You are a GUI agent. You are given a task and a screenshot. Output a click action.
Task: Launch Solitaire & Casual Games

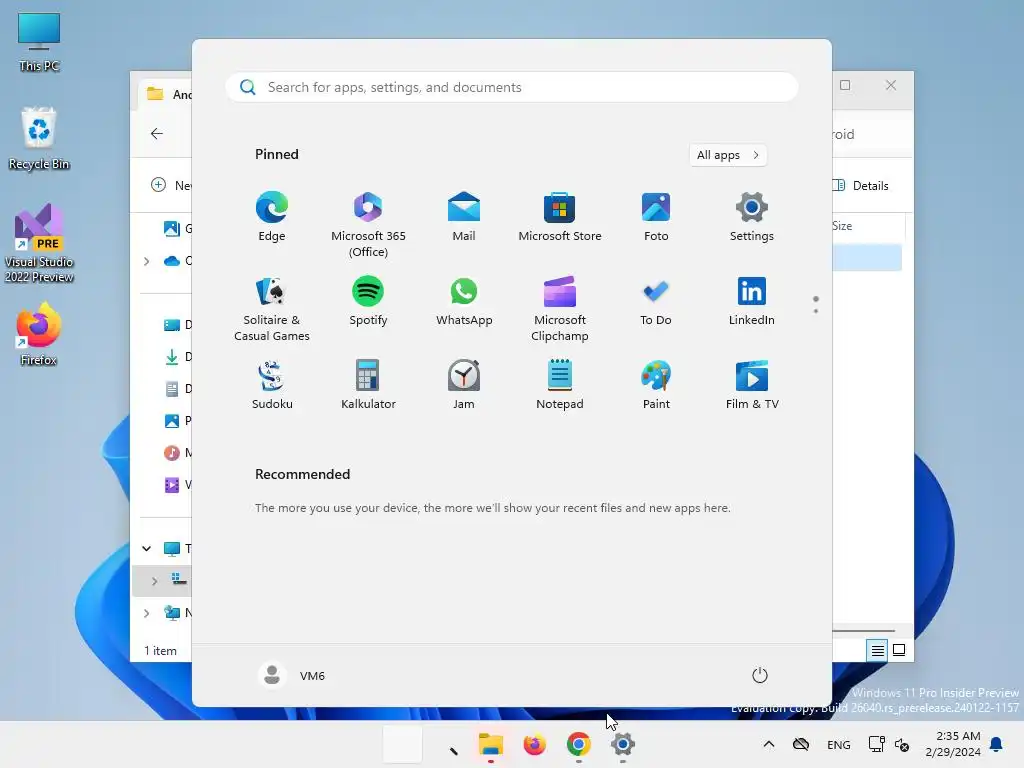272,308
